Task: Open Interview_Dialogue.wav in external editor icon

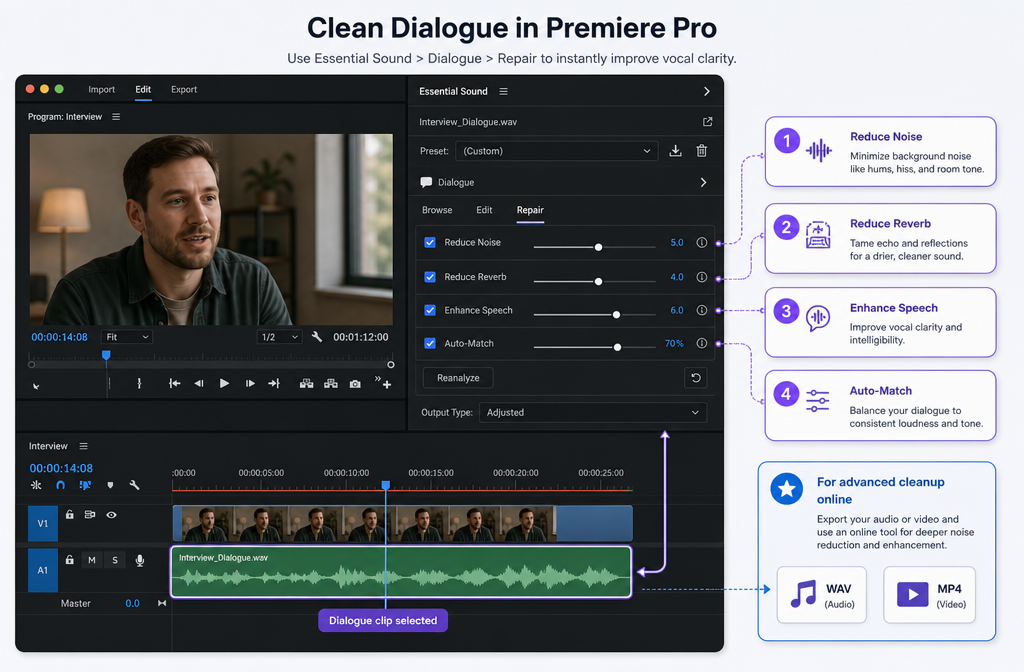Action: pos(707,121)
